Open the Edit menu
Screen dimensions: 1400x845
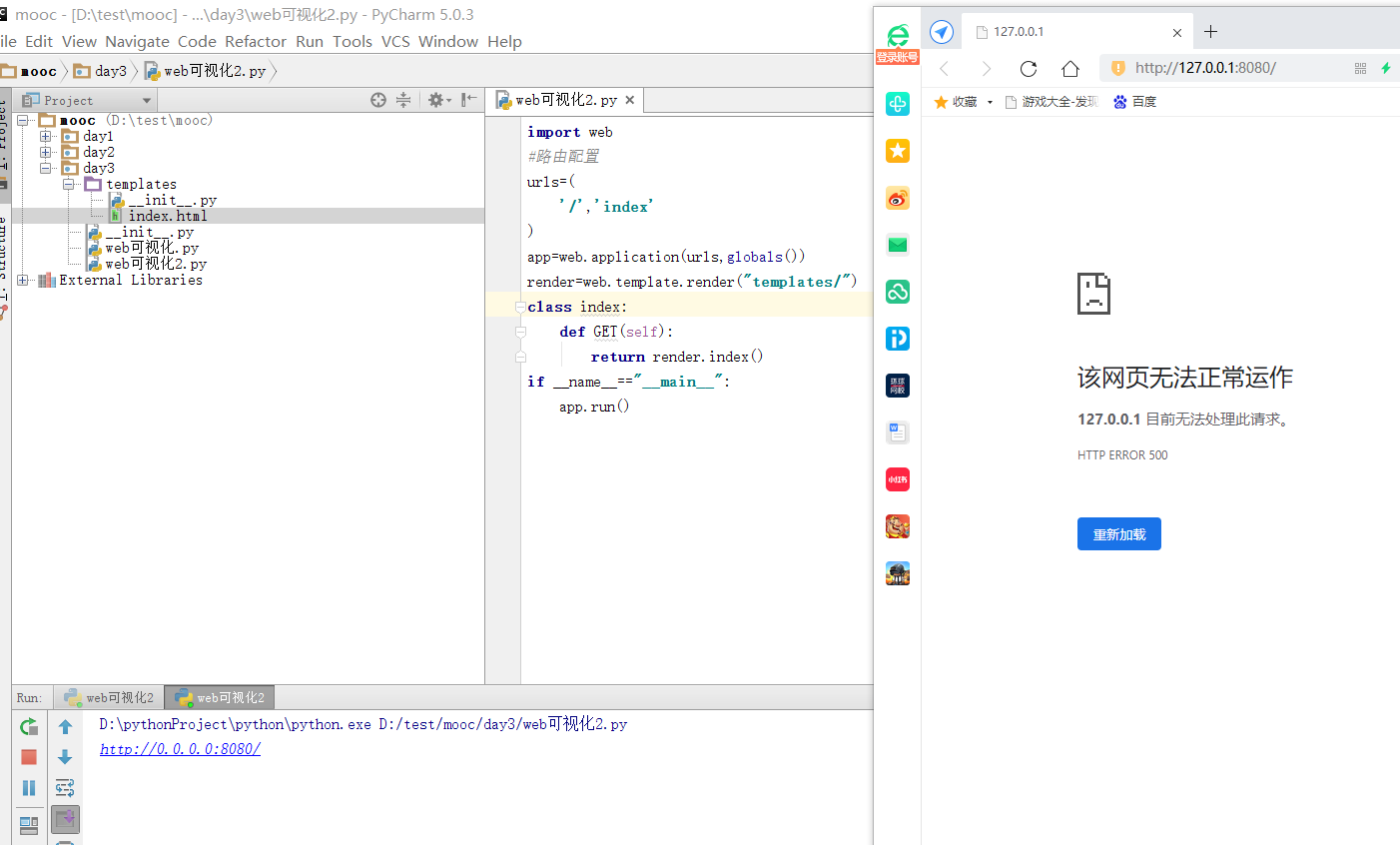tap(39, 41)
